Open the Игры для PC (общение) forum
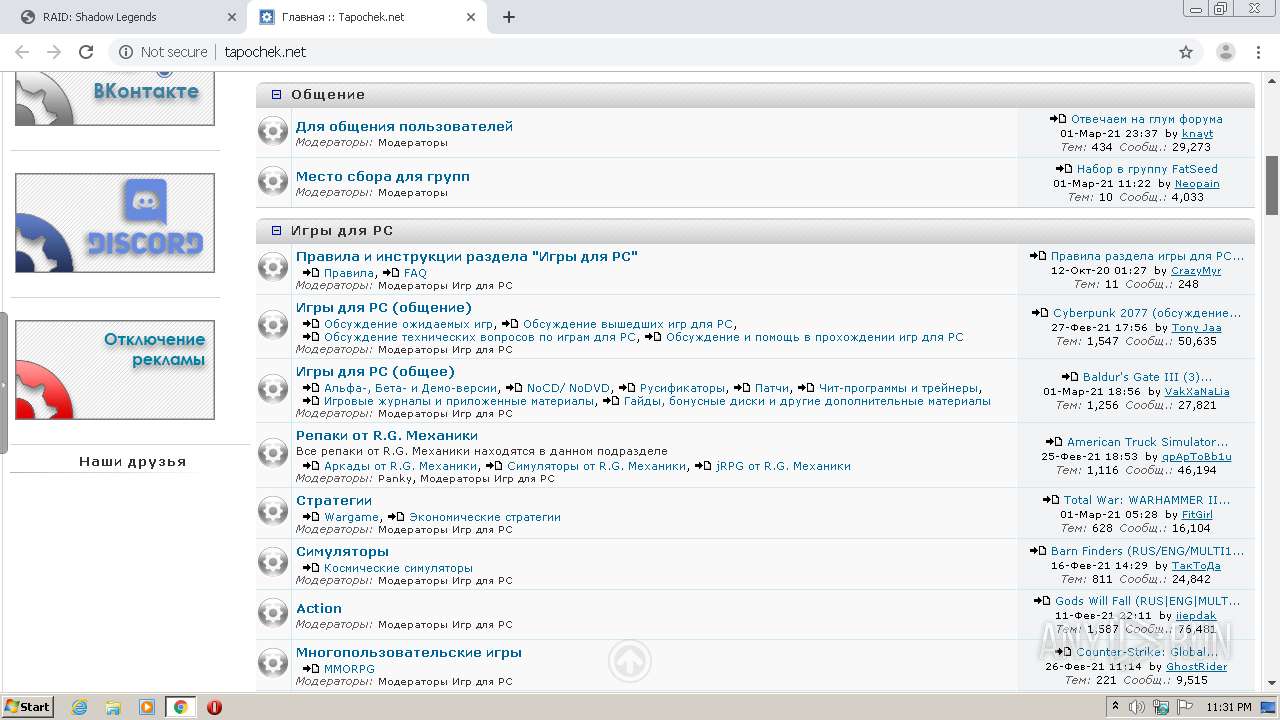 point(383,308)
